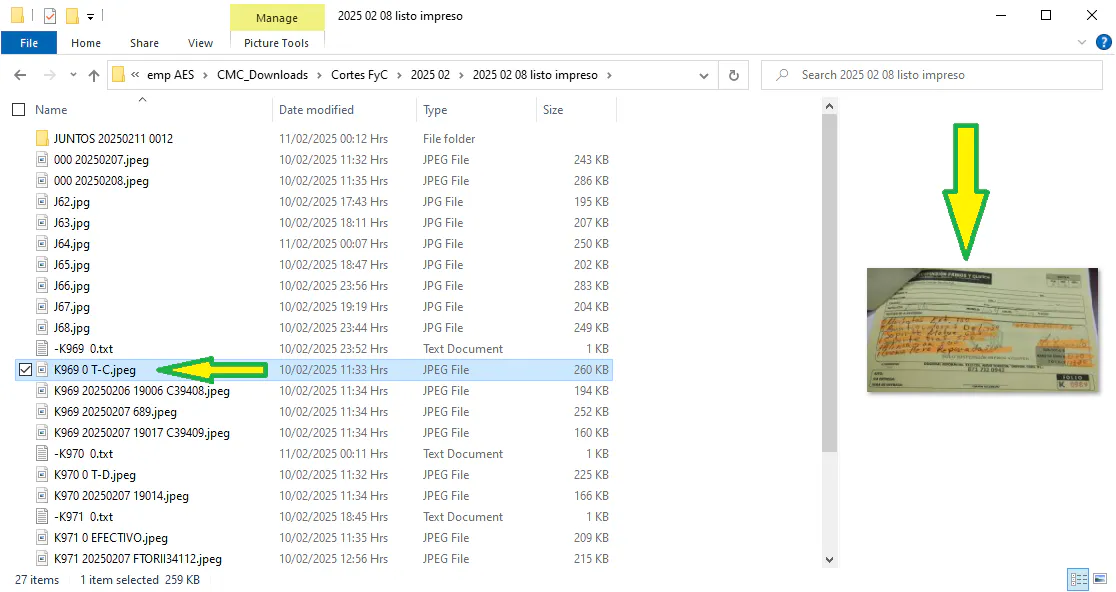Image resolution: width=1116 pixels, height=592 pixels.
Task: Select the J66.jpg file icon
Action: point(42,285)
